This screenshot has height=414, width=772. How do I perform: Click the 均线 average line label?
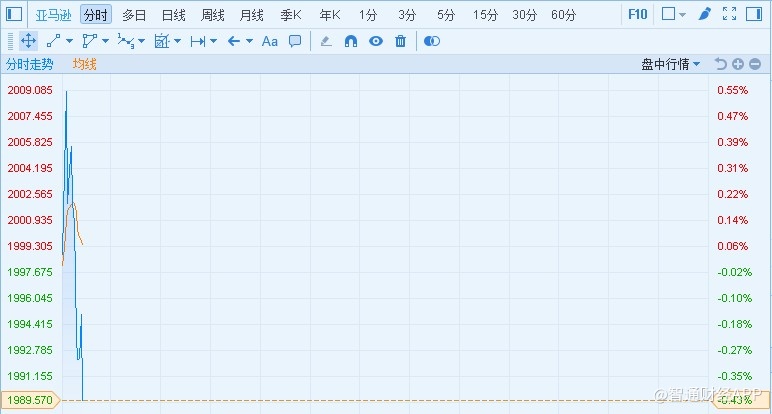coord(84,64)
